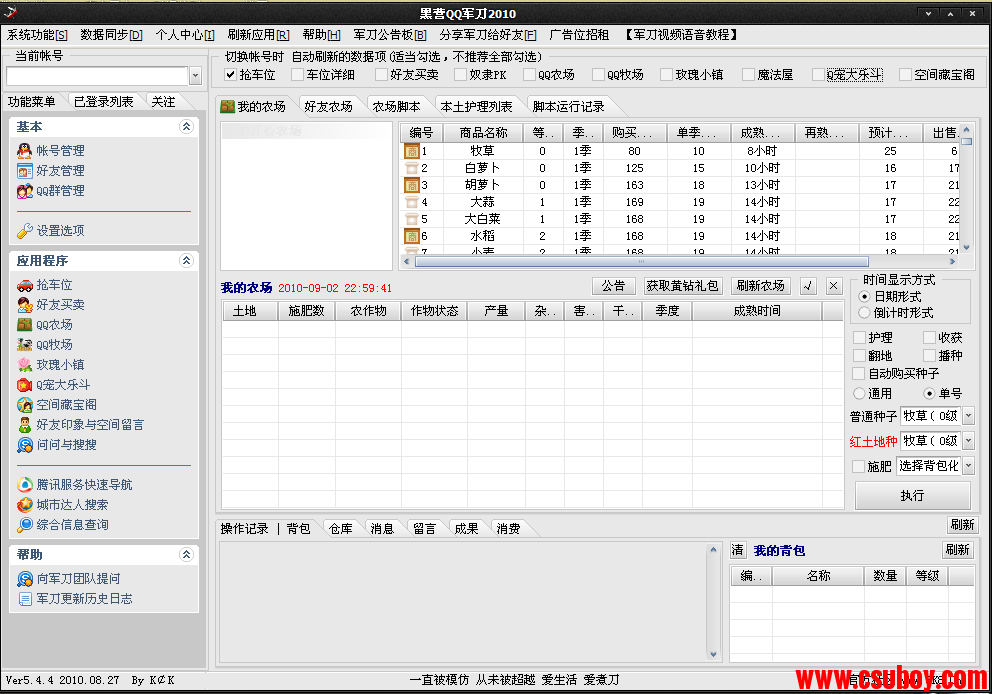Collapse the 应用程序 section
Screen dimensions: 992x694
(185, 261)
